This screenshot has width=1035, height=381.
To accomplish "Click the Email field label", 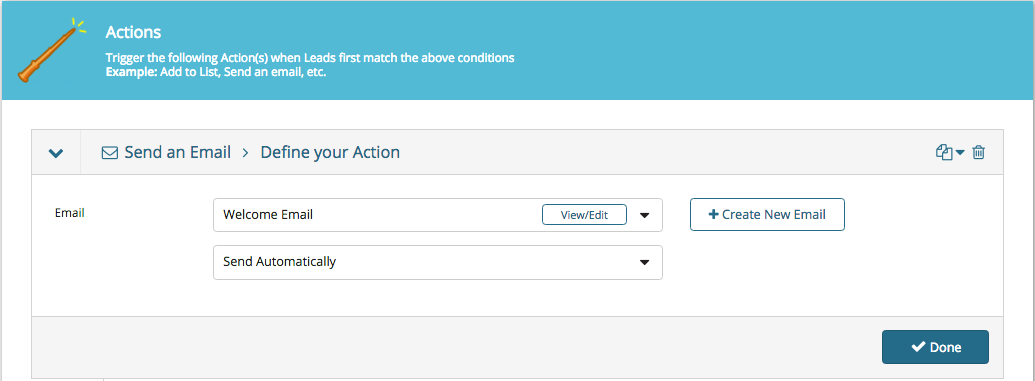I will (69, 213).
